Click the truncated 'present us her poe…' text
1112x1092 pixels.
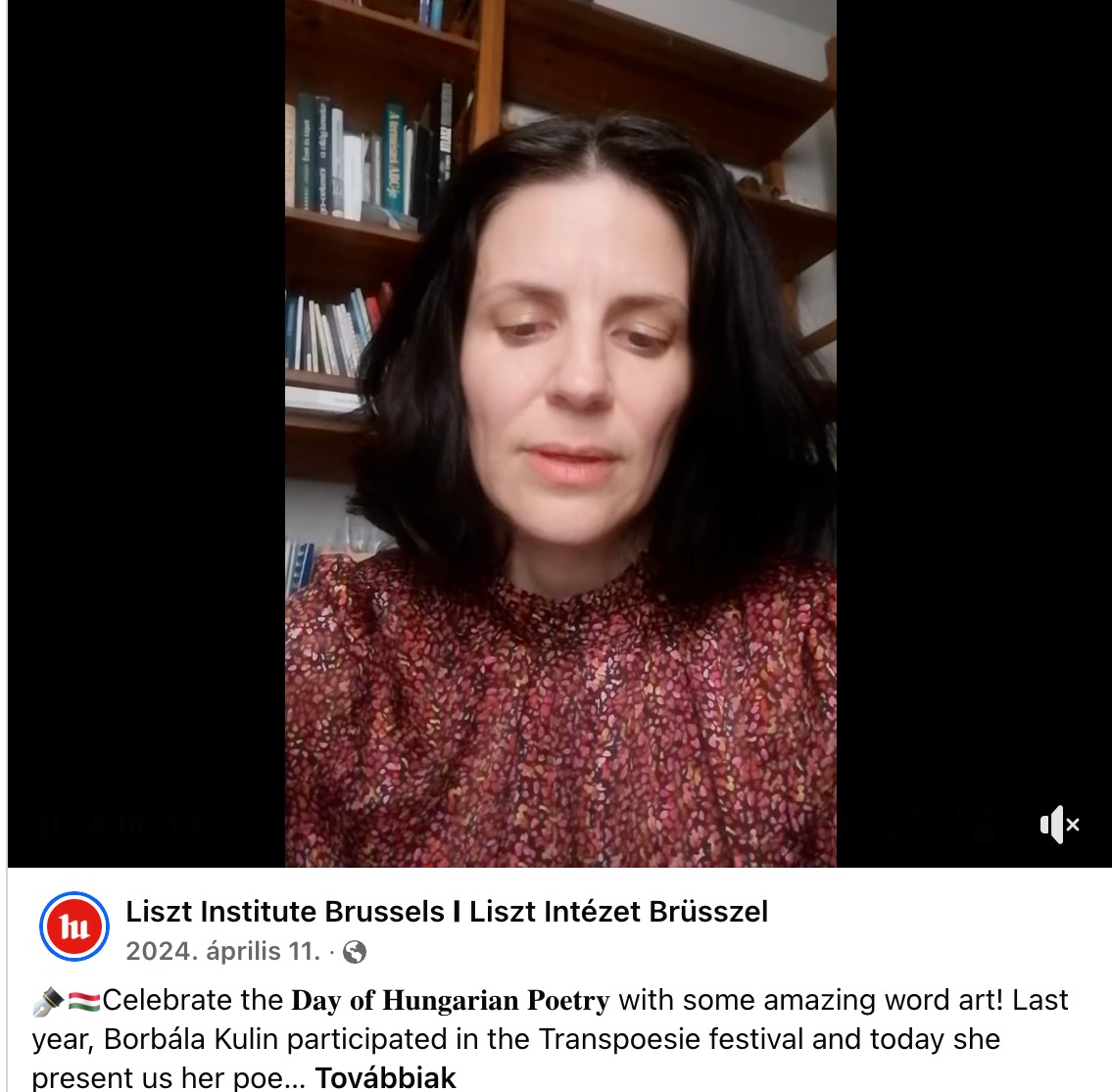(x=169, y=1078)
